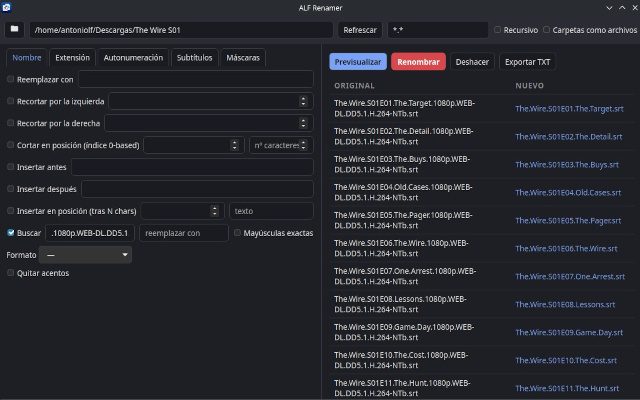Select new name The.Wire.S01E04.Old.Cases.srt
Image resolution: width=640 pixels, height=400 pixels.
(568, 193)
